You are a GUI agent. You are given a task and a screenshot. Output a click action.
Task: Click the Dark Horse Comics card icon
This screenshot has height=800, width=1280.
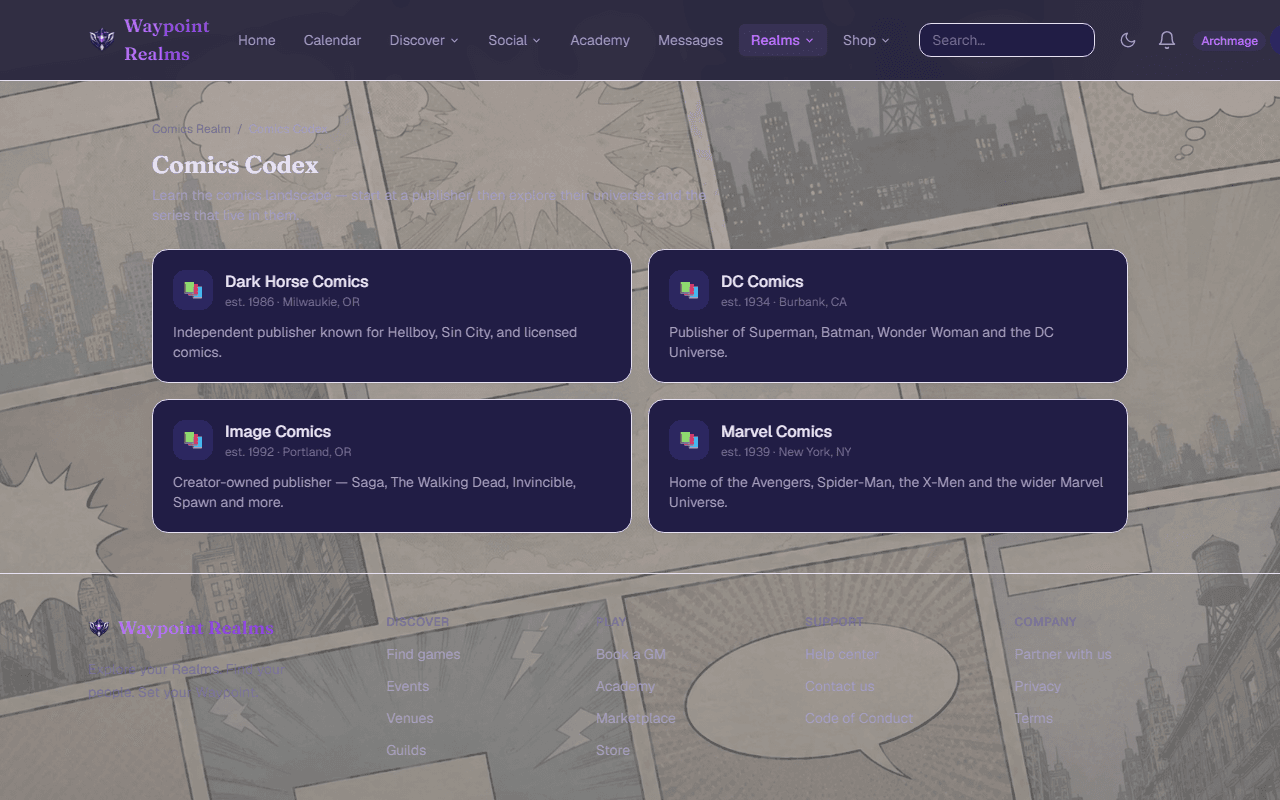click(193, 290)
